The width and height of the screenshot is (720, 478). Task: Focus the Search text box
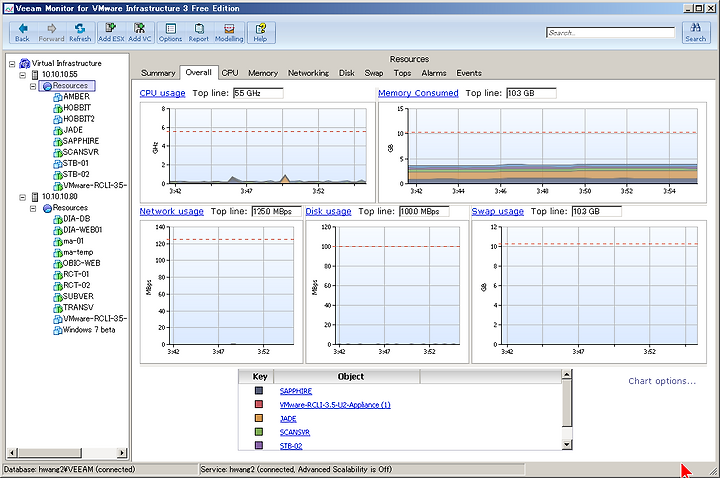611,33
